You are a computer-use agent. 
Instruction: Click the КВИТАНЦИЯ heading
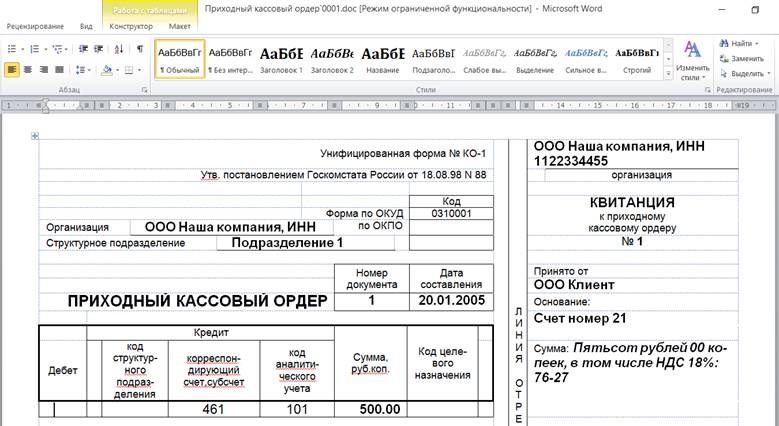[632, 203]
